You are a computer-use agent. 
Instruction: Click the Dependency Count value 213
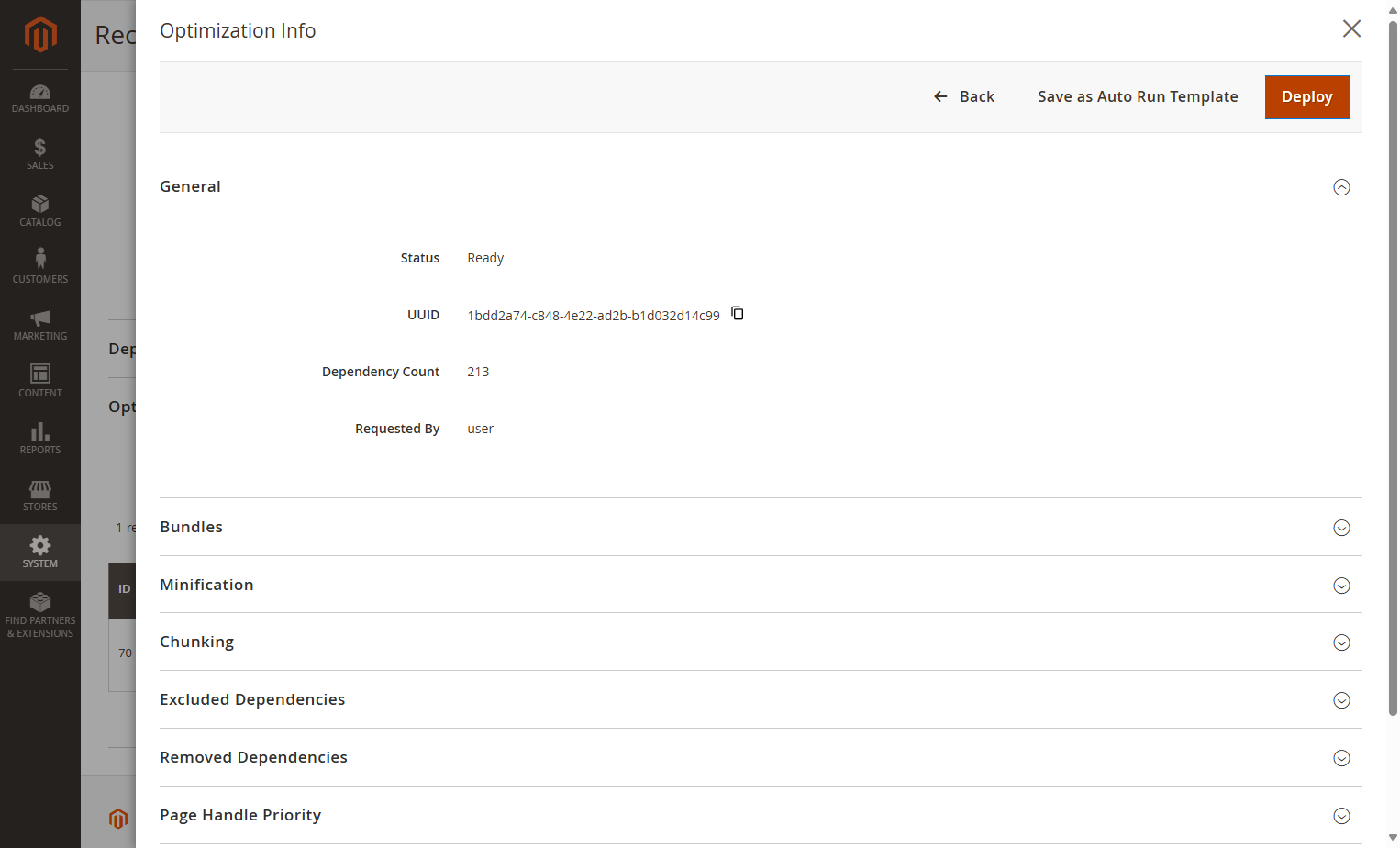[478, 372]
